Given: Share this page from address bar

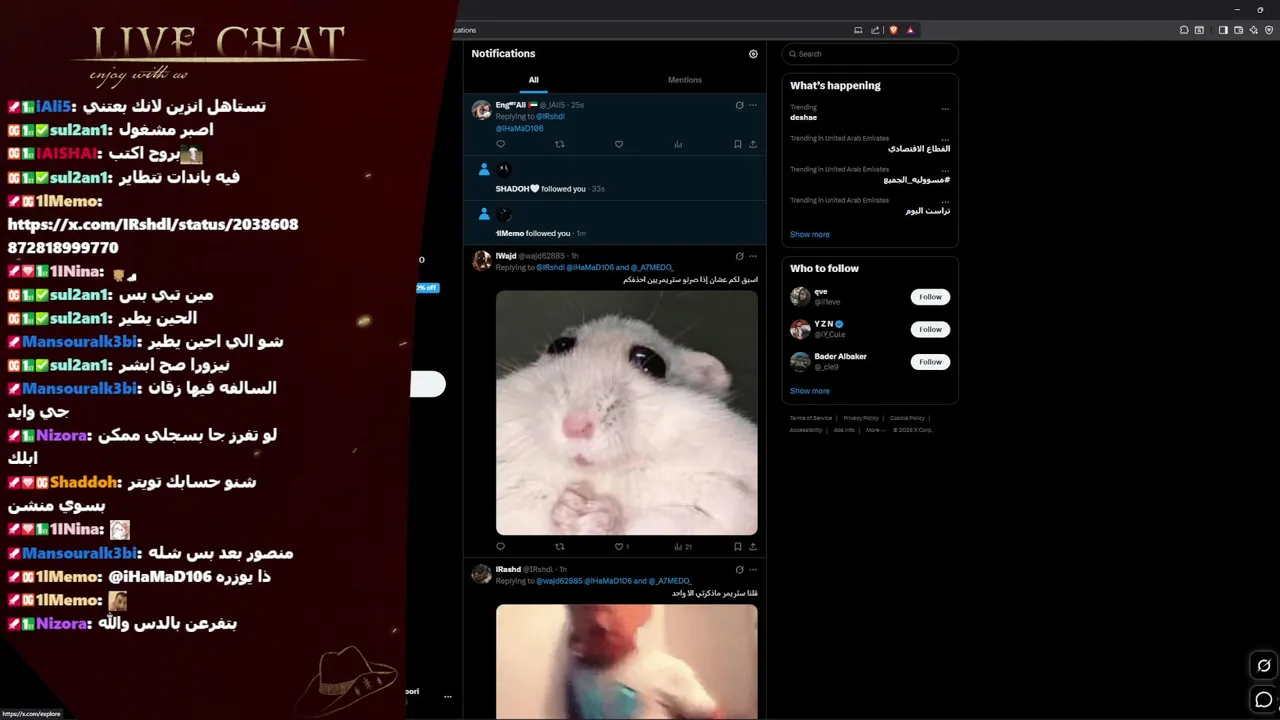Looking at the screenshot, I should pos(875,30).
